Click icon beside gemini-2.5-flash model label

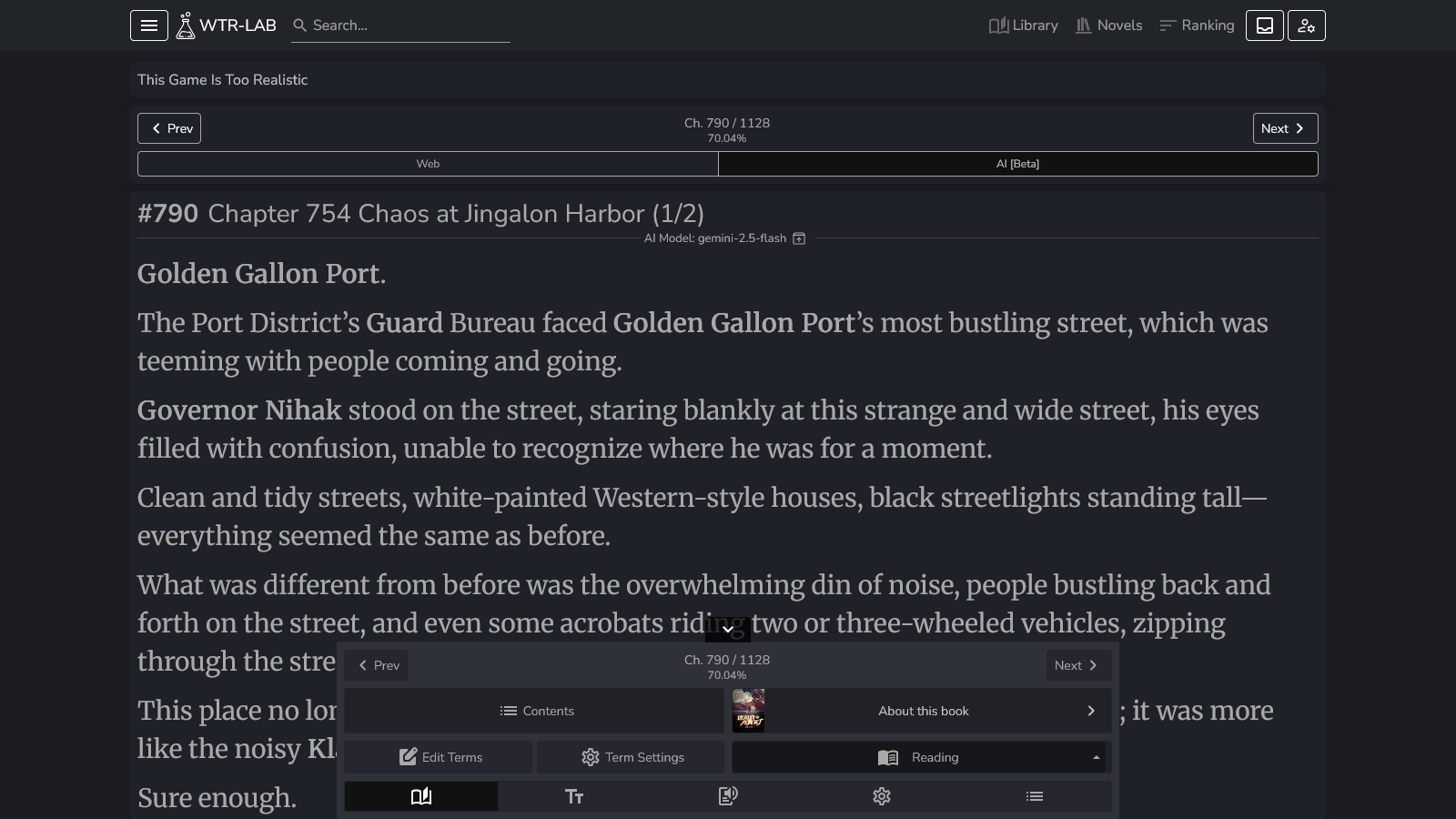[x=799, y=238]
